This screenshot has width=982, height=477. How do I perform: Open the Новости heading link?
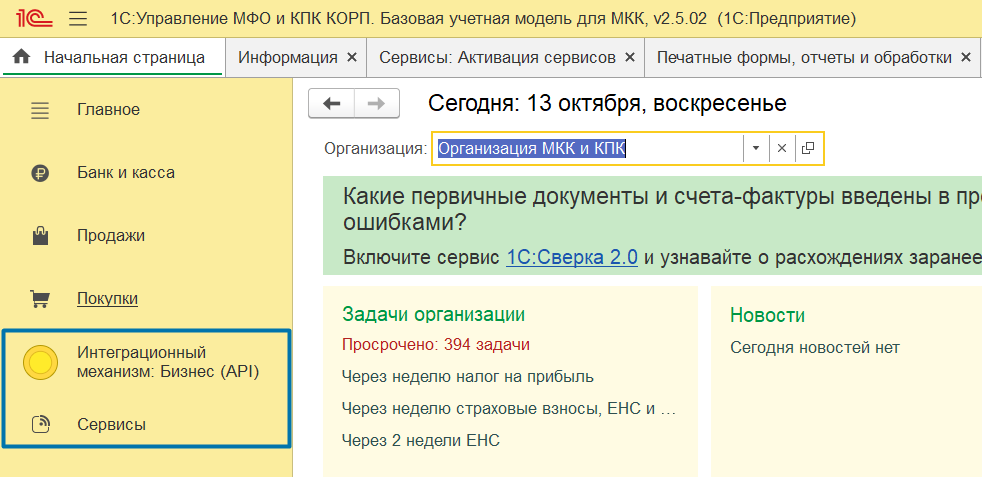click(x=767, y=314)
